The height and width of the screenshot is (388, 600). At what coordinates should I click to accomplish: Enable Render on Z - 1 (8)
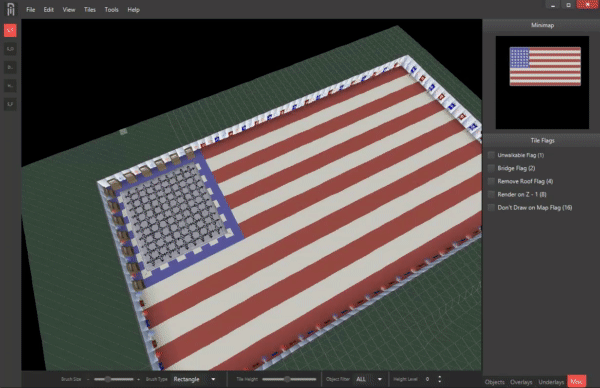(x=491, y=194)
